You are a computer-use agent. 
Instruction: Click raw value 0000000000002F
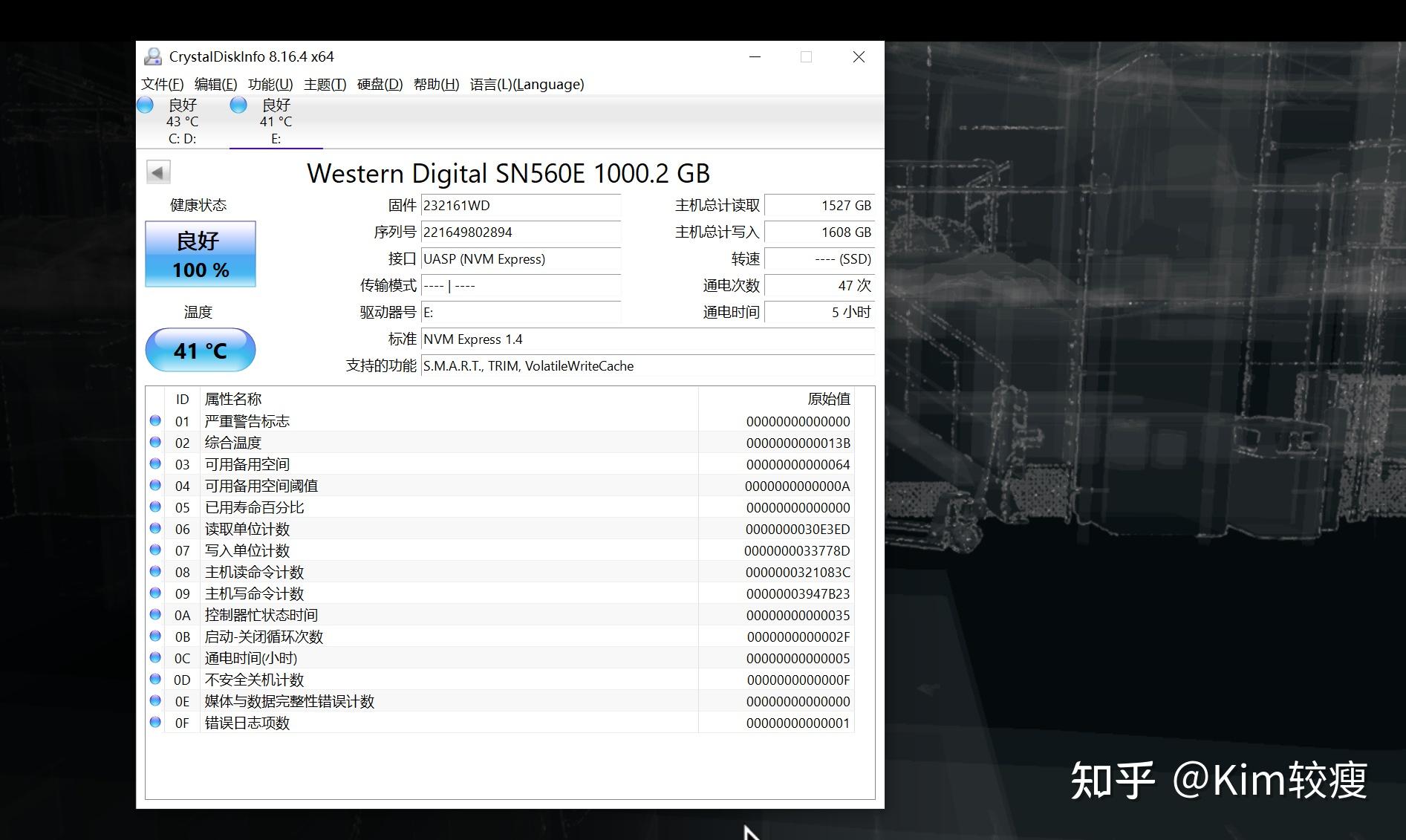[x=798, y=636]
